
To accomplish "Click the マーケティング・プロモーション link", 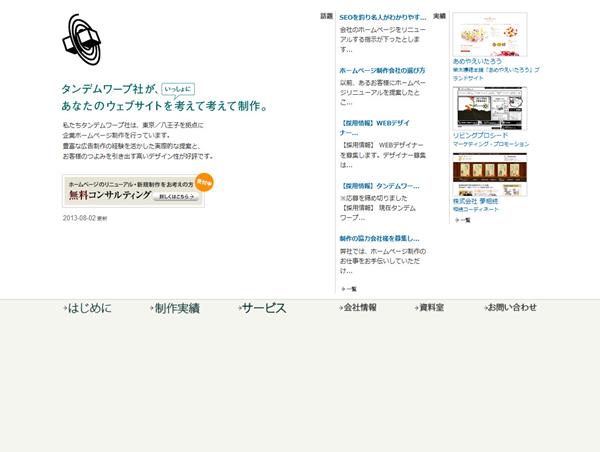I will pos(491,144).
